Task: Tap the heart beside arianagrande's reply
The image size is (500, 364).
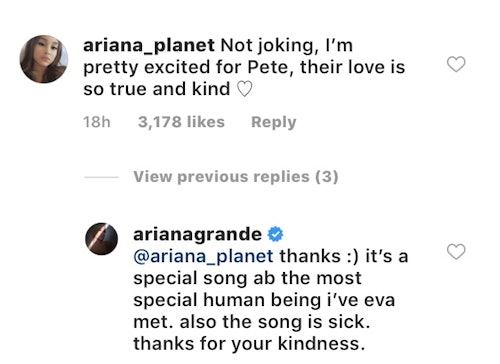Action: tap(456, 251)
